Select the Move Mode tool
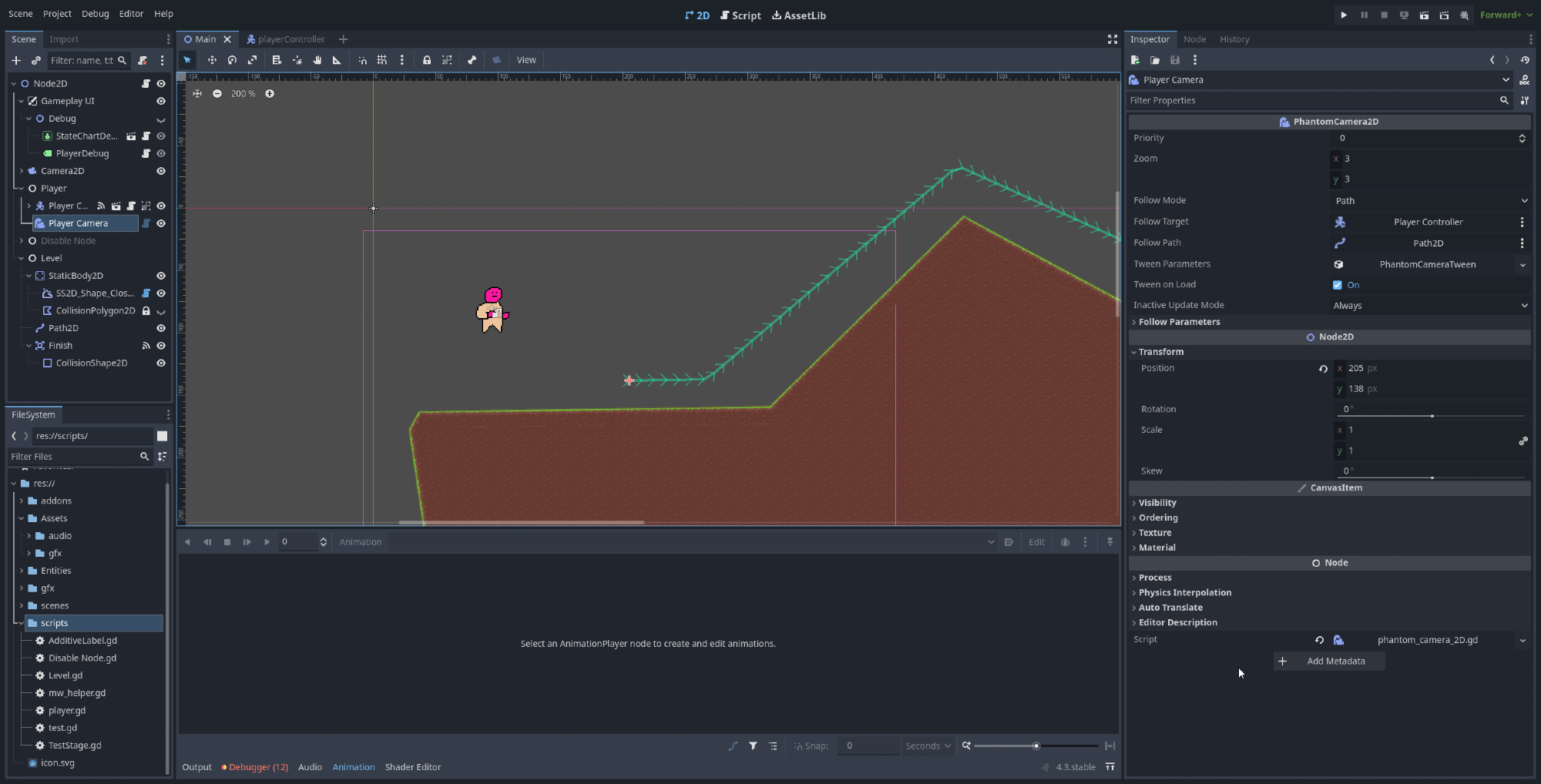 point(212,60)
